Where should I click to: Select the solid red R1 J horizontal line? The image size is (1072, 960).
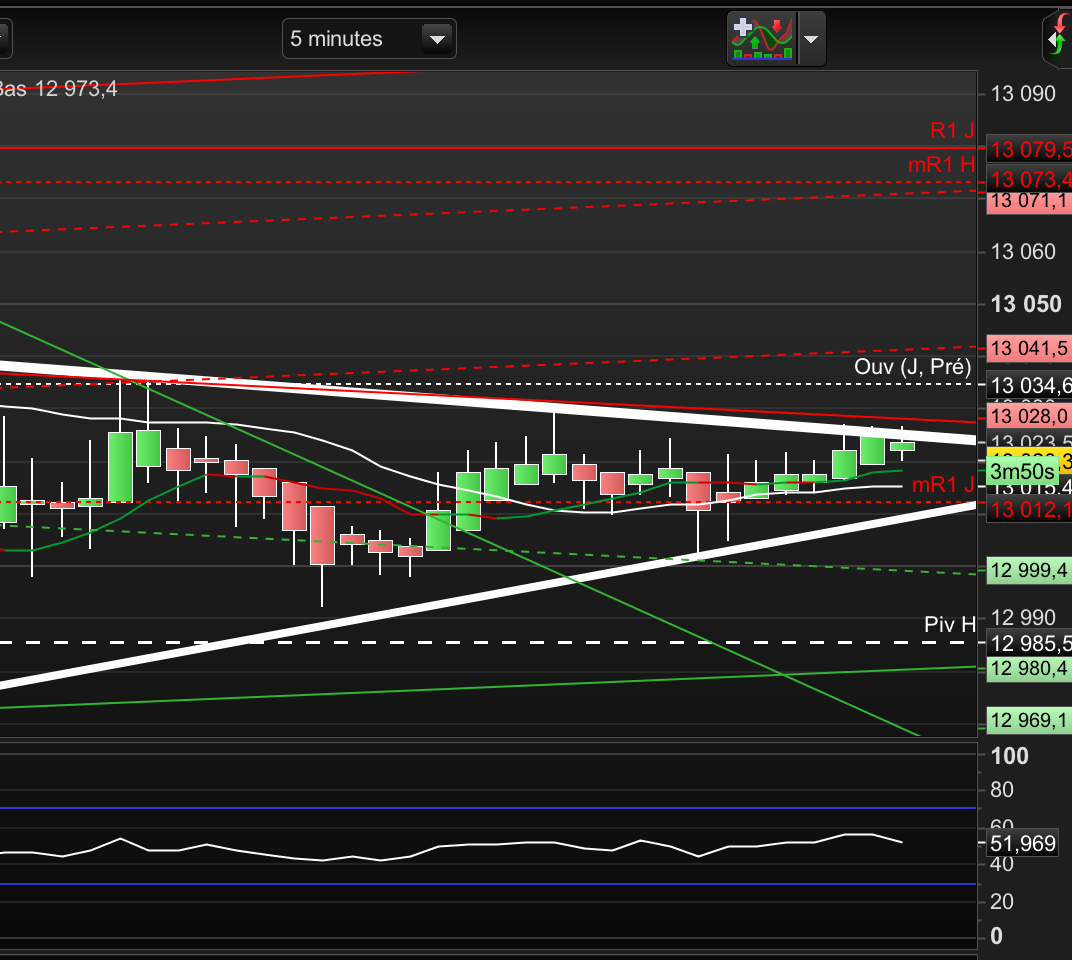[488, 147]
